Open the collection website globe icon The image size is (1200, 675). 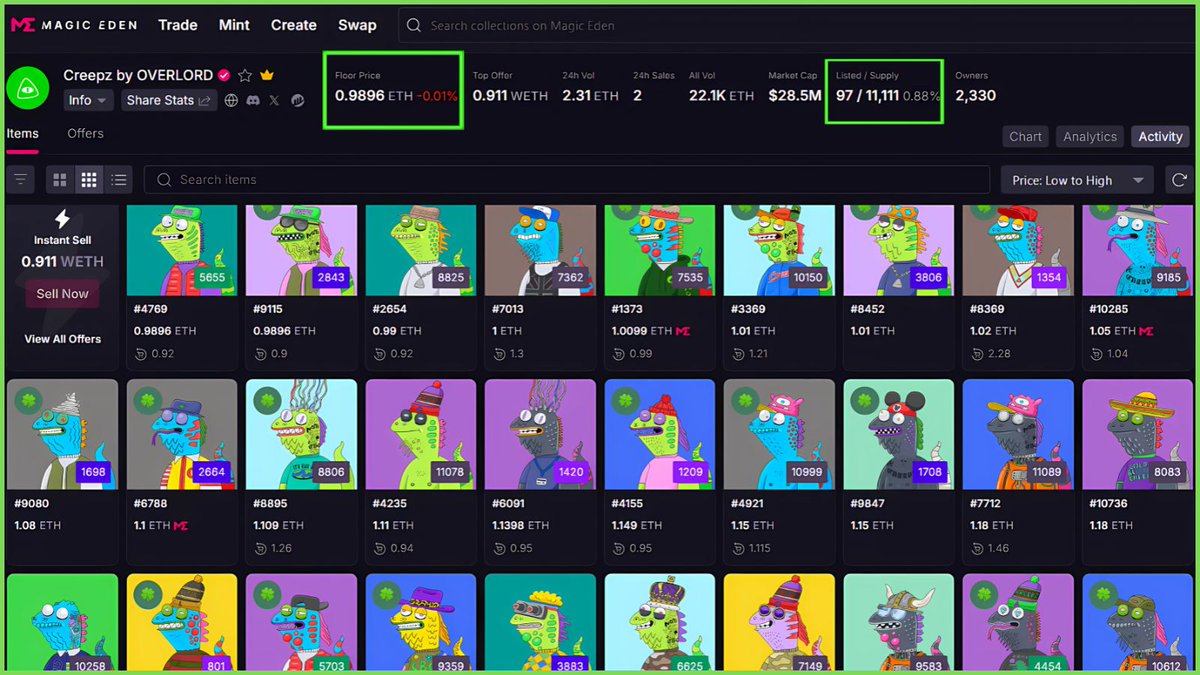tap(231, 100)
